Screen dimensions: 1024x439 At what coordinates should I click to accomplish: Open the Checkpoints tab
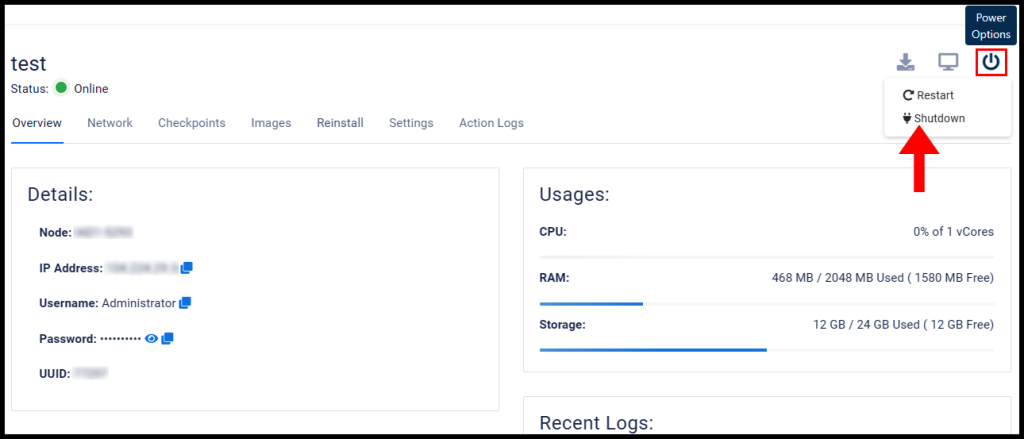pyautogui.click(x=191, y=123)
